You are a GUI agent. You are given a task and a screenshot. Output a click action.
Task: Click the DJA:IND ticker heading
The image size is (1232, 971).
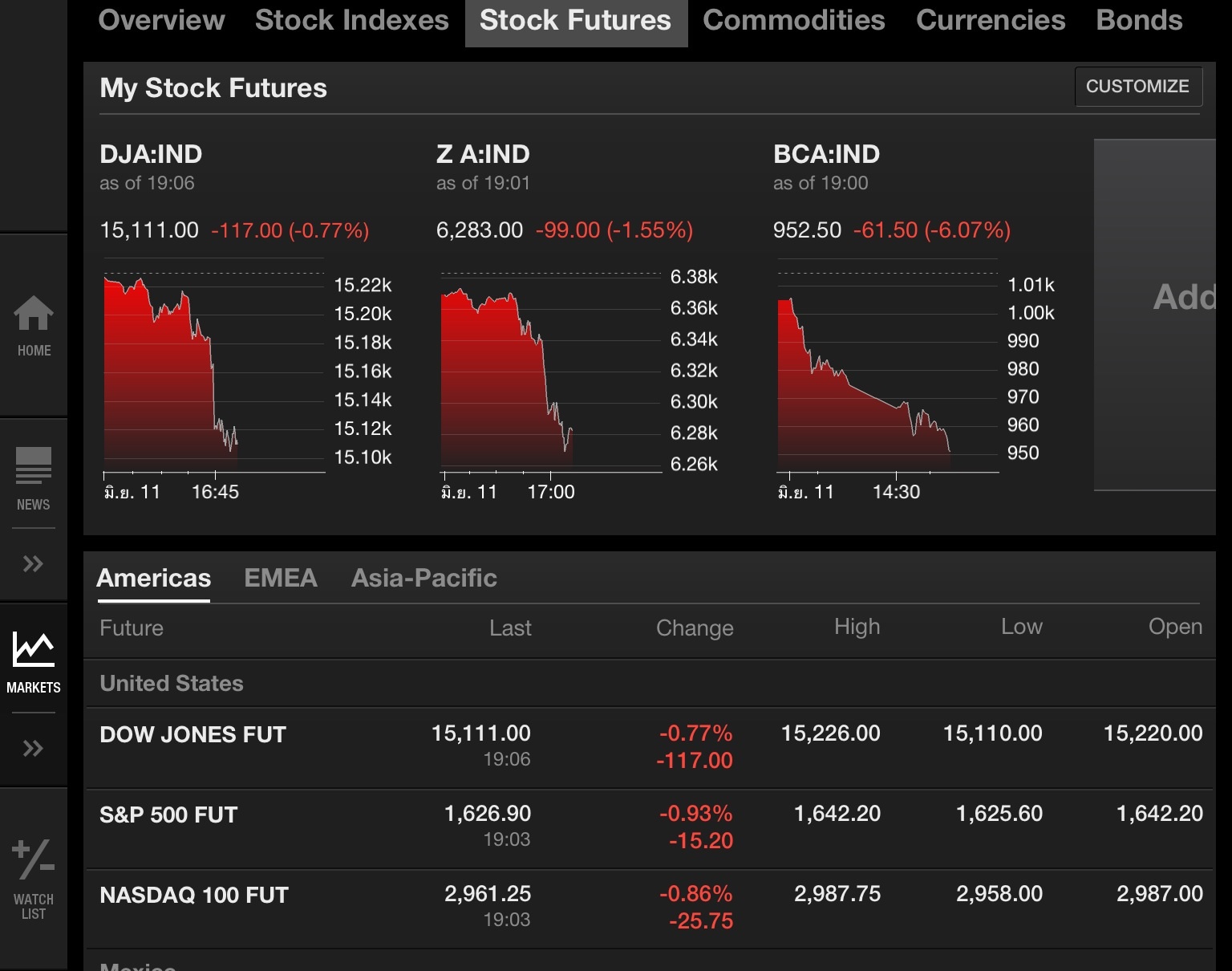tap(151, 154)
